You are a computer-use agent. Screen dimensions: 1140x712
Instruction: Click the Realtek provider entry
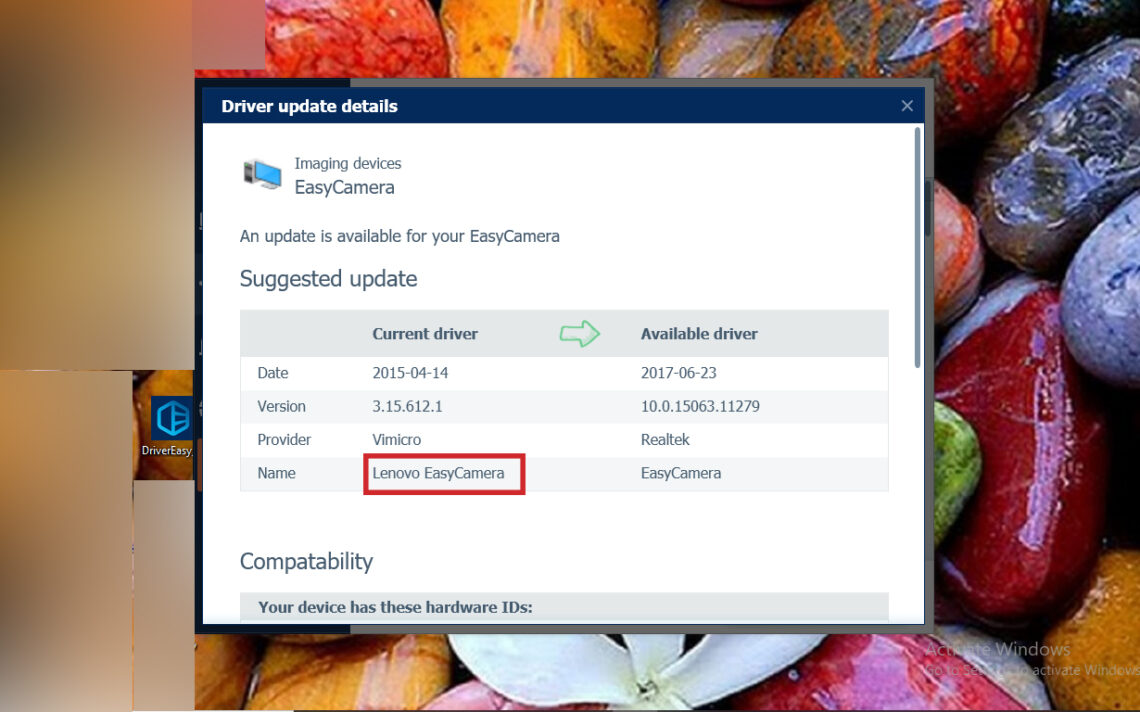[665, 439]
